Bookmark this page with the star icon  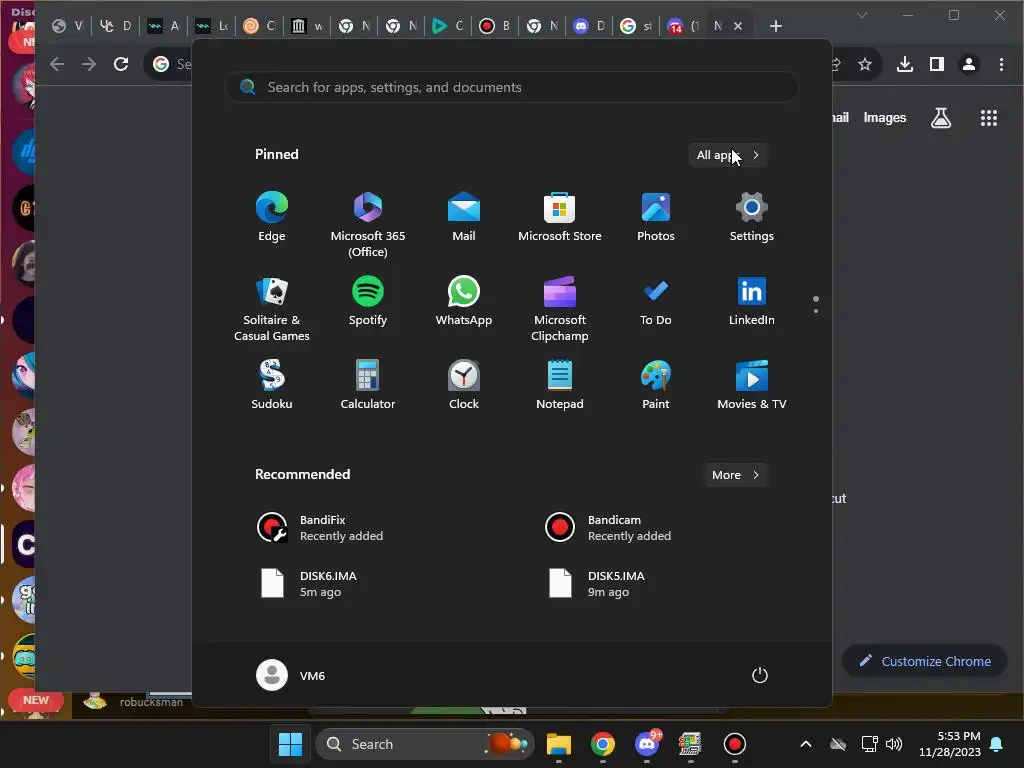coord(865,64)
